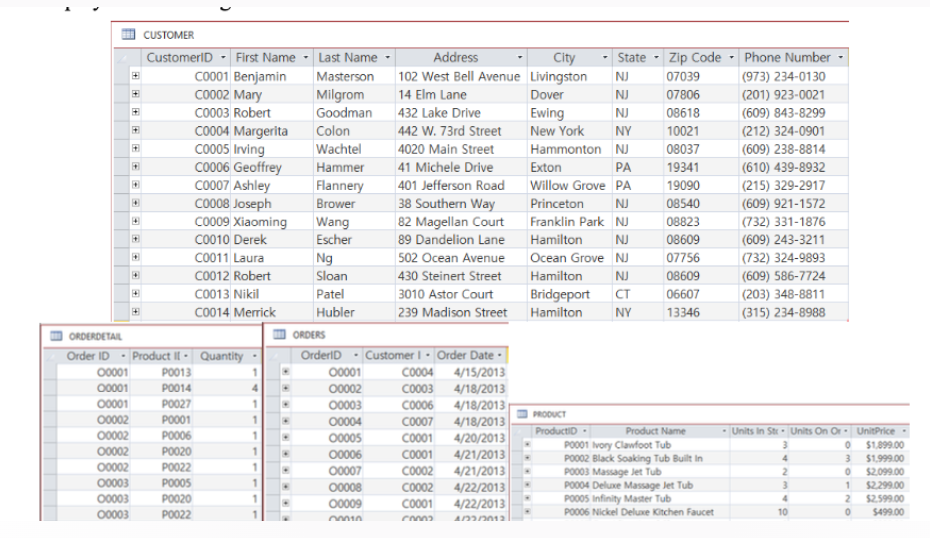
Task: Click city cell 'Willow Grove'
Action: point(569,186)
